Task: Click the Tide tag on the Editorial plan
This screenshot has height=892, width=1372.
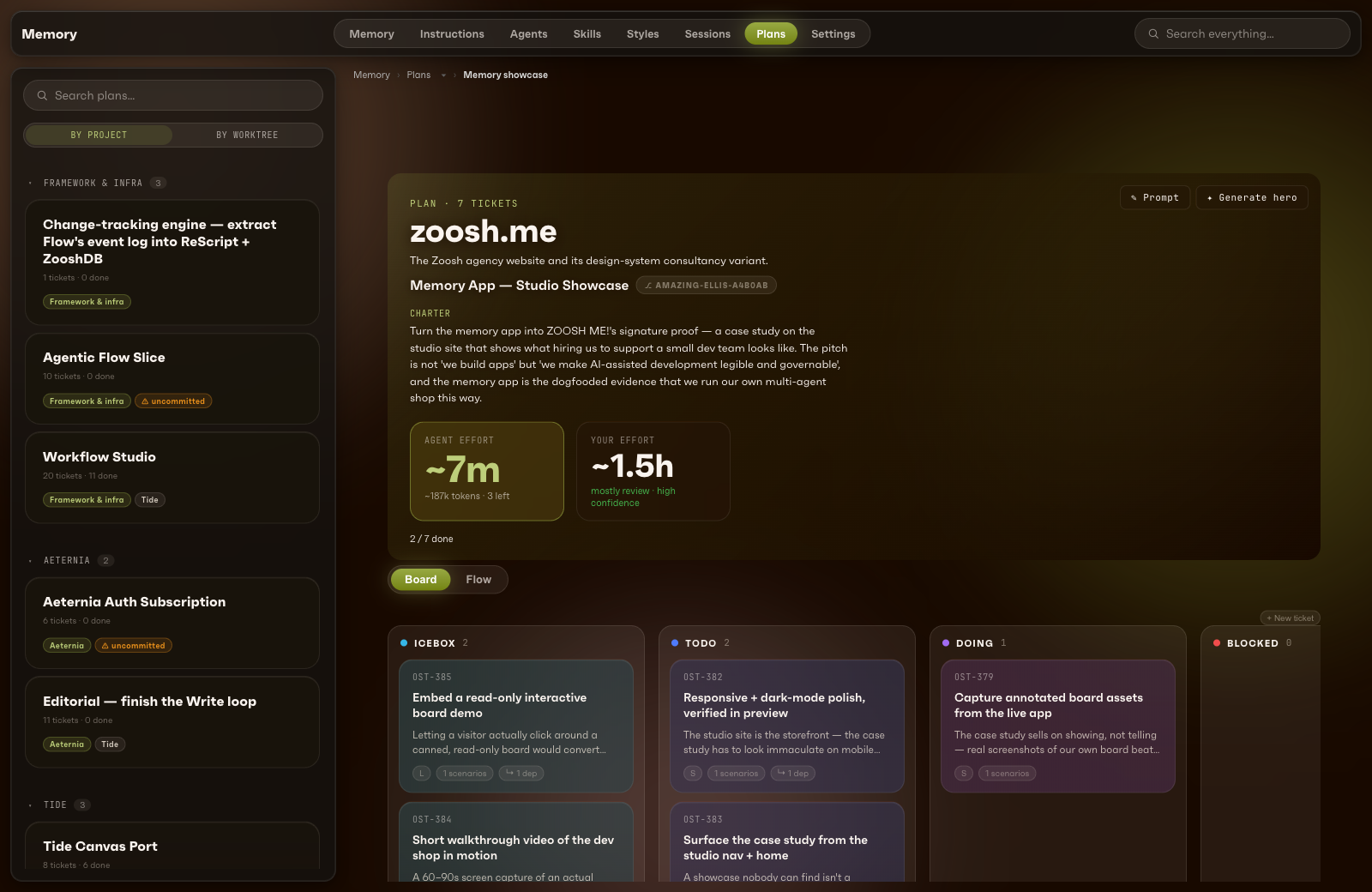Action: [110, 744]
